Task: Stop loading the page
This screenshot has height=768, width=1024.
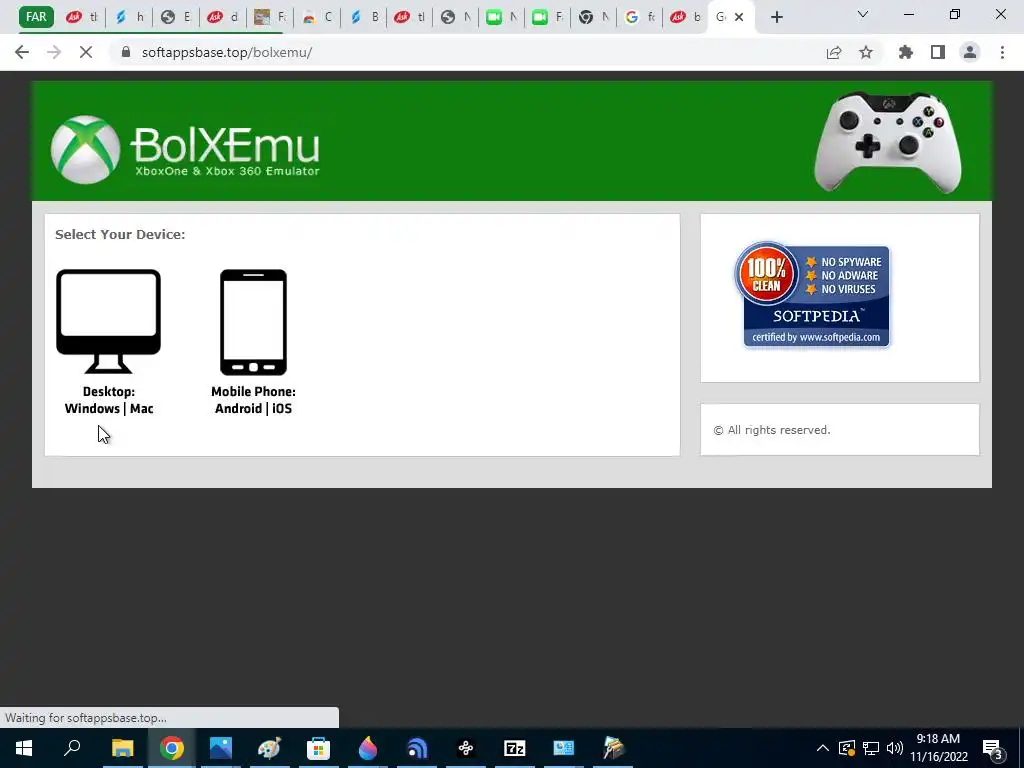Action: click(x=86, y=52)
